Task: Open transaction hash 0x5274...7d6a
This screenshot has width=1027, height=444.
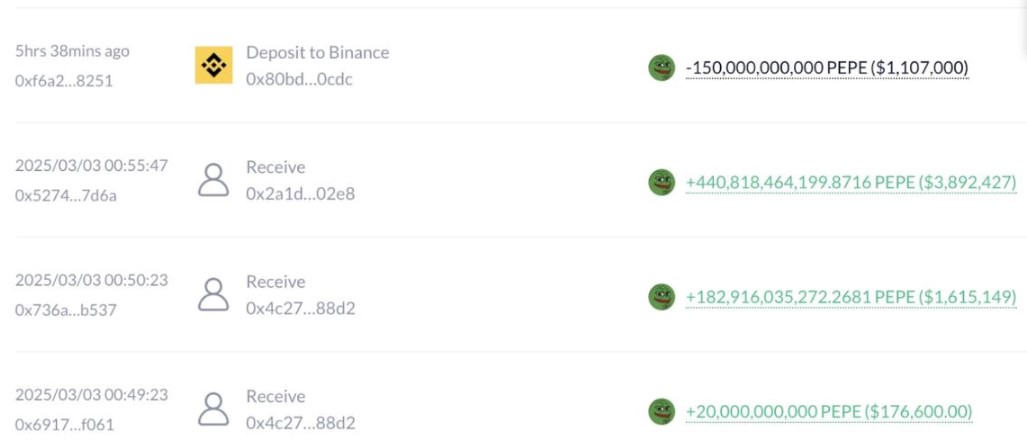Action: pyautogui.click(x=65, y=195)
